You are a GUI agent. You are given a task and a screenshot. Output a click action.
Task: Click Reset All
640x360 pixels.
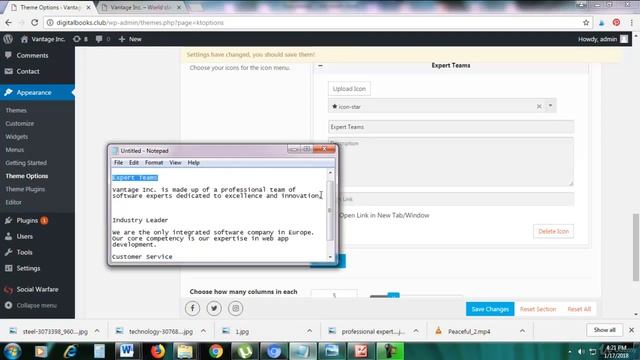coord(579,309)
